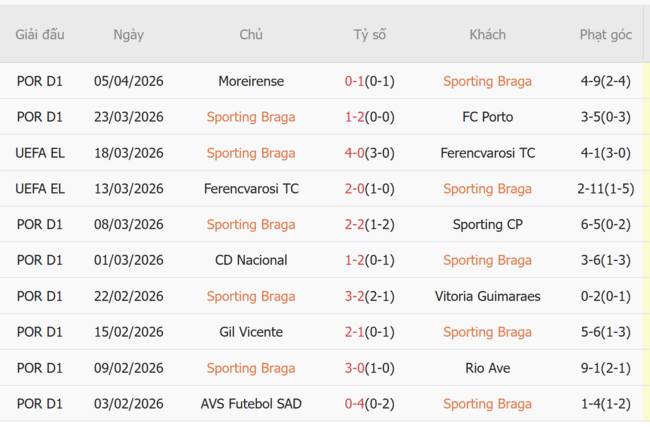Select the "Phạt góc" column header
650x427 pixels.
(605, 35)
